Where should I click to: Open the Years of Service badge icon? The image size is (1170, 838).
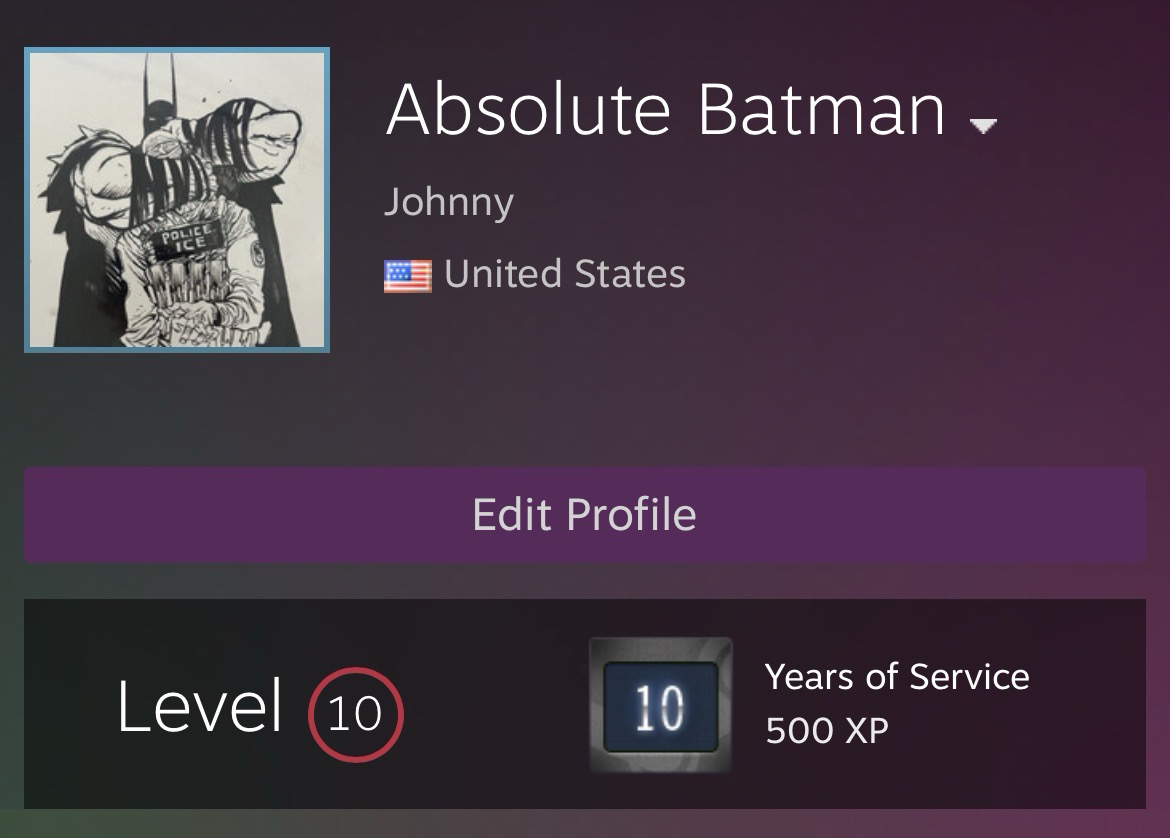tap(660, 705)
